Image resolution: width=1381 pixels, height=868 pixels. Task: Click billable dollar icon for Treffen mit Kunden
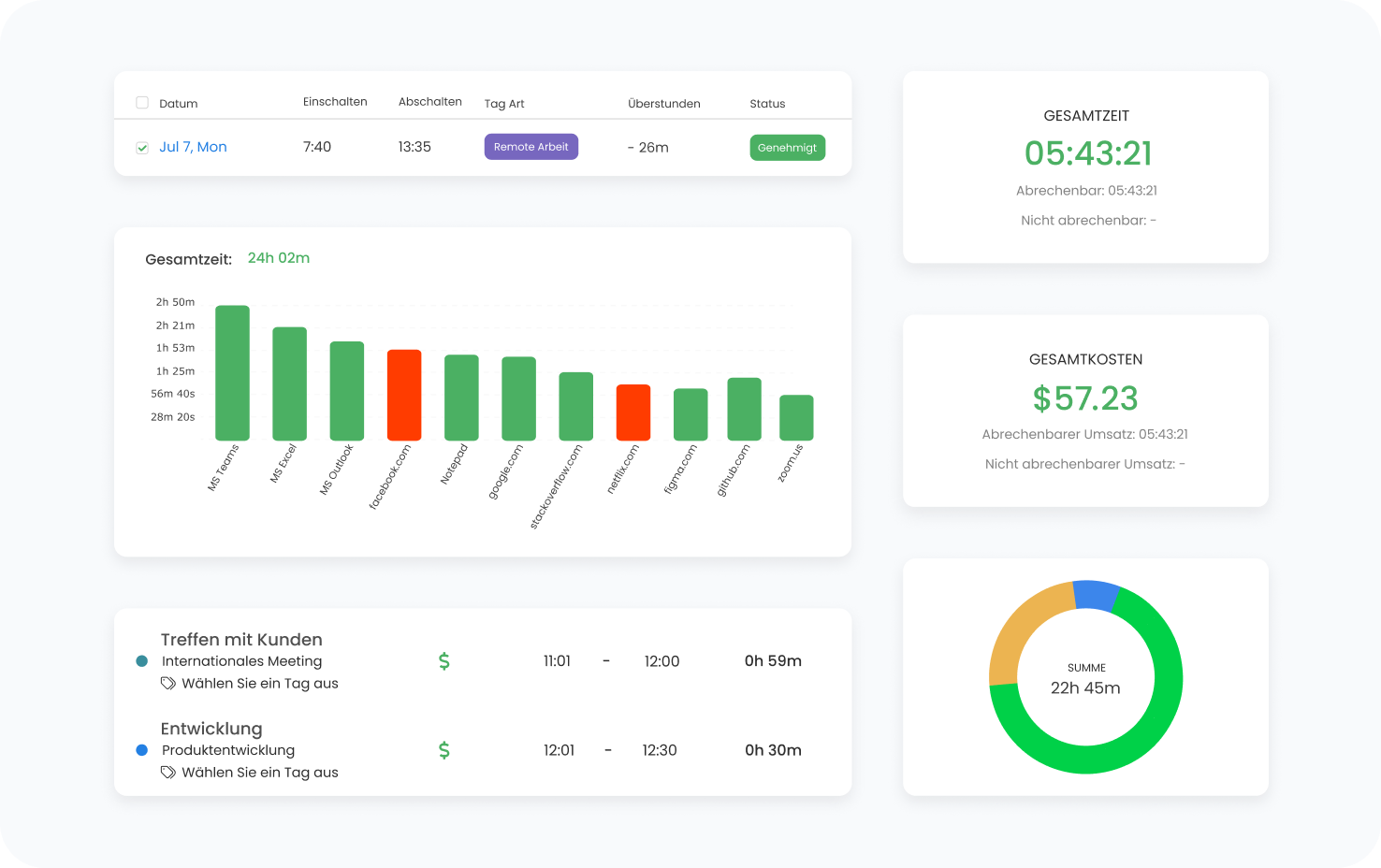(444, 661)
